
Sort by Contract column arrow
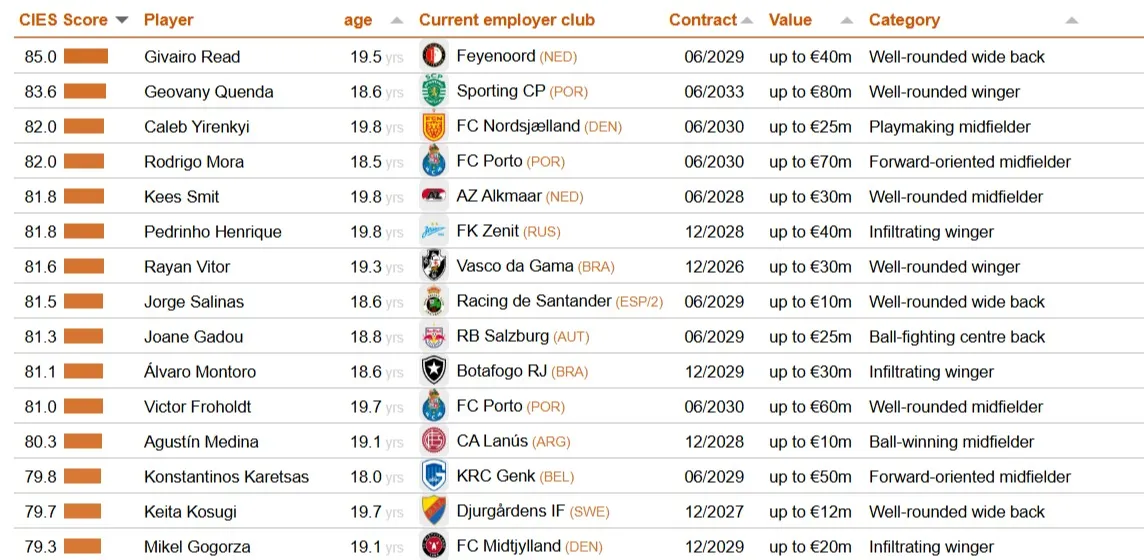pyautogui.click(x=746, y=20)
